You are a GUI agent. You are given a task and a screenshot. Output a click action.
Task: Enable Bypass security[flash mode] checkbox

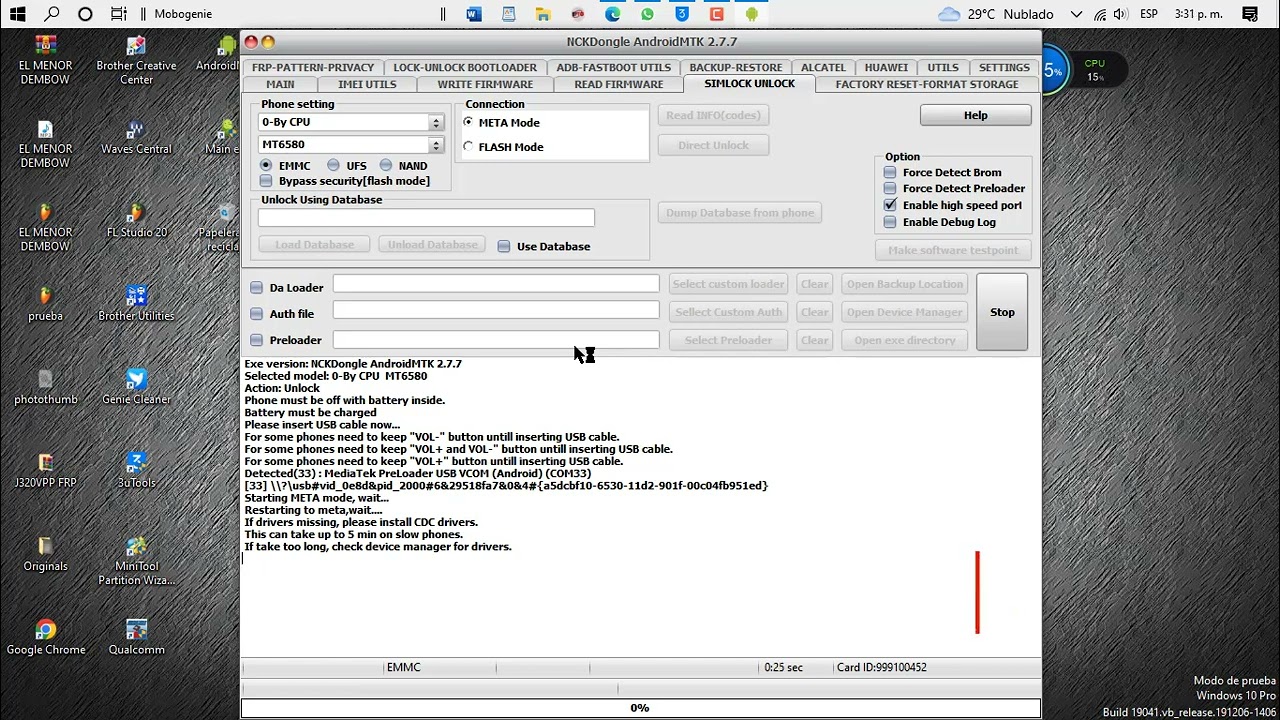(266, 181)
